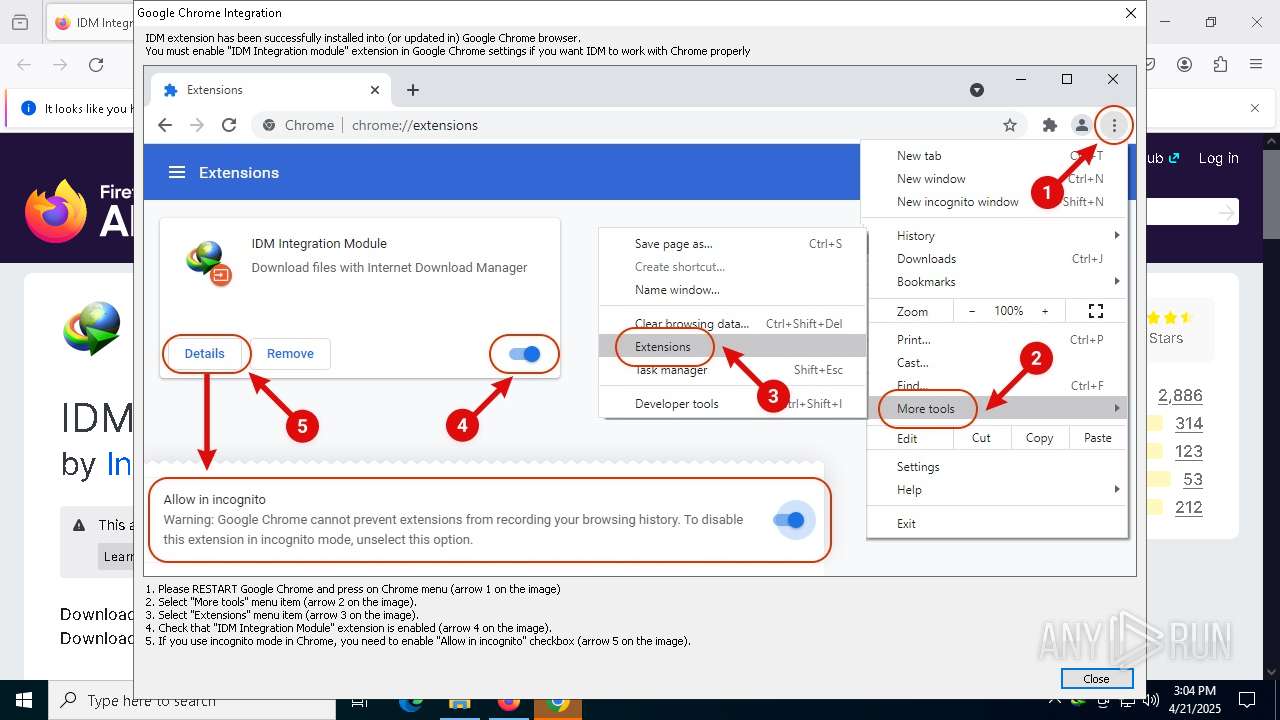This screenshot has height=720, width=1280.
Task: Click Firefox back arrow behind the dialog
Action: point(24,65)
